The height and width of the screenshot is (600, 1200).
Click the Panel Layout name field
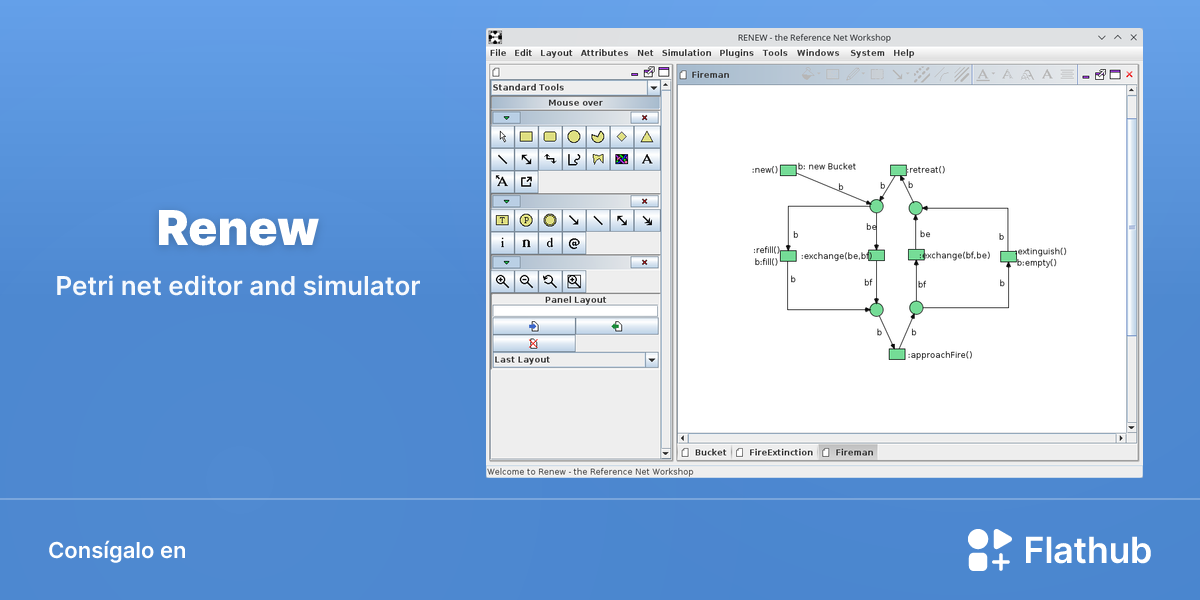click(x=575, y=311)
